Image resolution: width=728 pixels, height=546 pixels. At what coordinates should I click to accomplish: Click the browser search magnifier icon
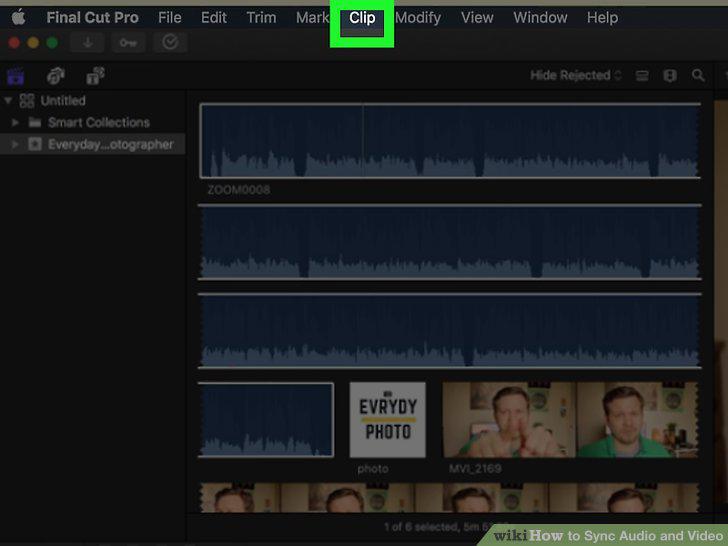pos(698,76)
